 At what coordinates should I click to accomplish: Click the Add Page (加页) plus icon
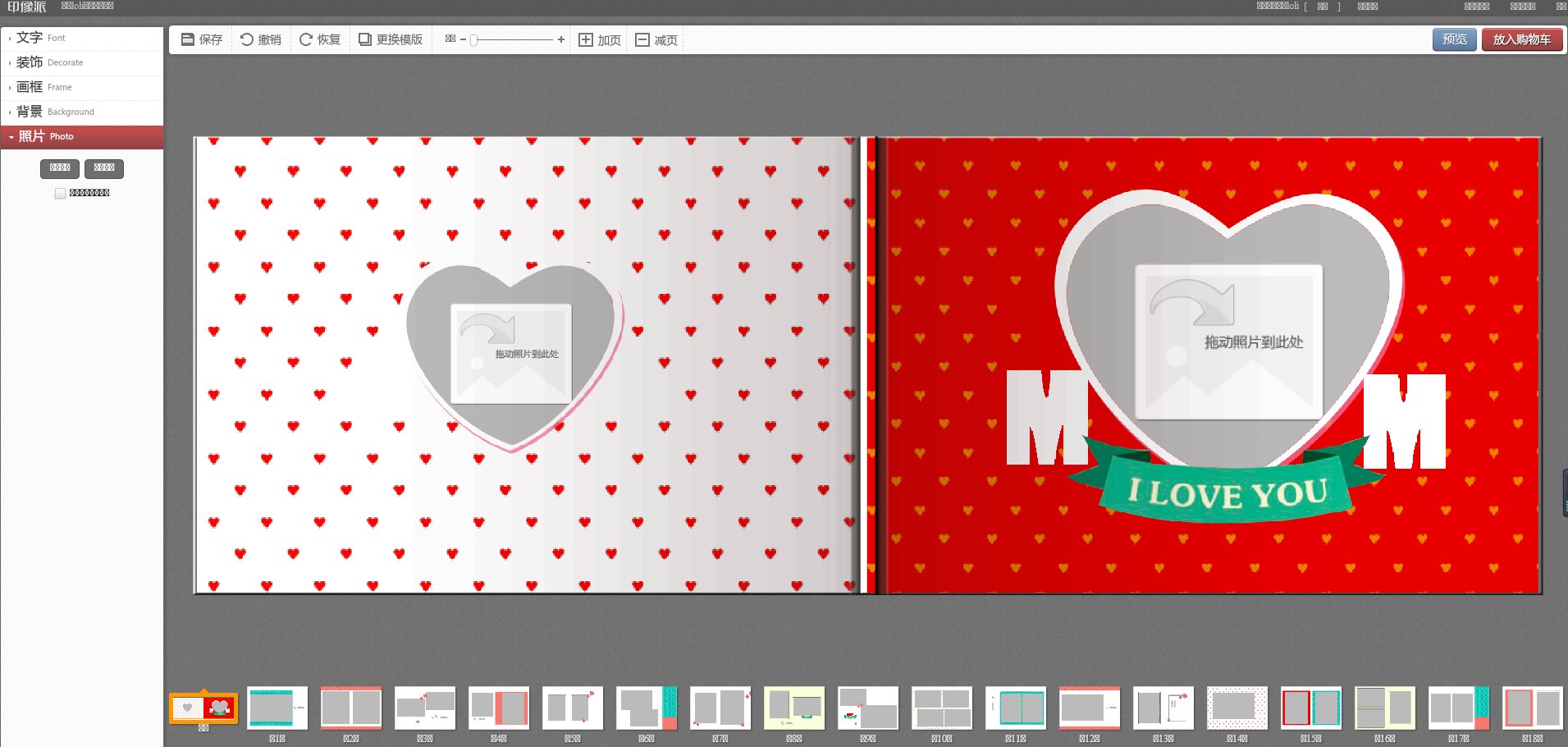click(x=586, y=40)
